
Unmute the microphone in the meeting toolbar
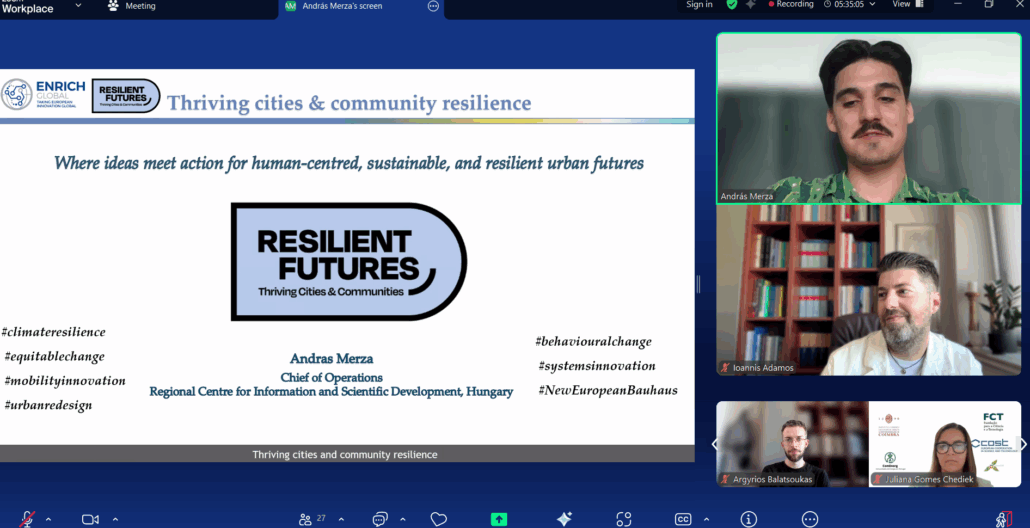point(28,519)
